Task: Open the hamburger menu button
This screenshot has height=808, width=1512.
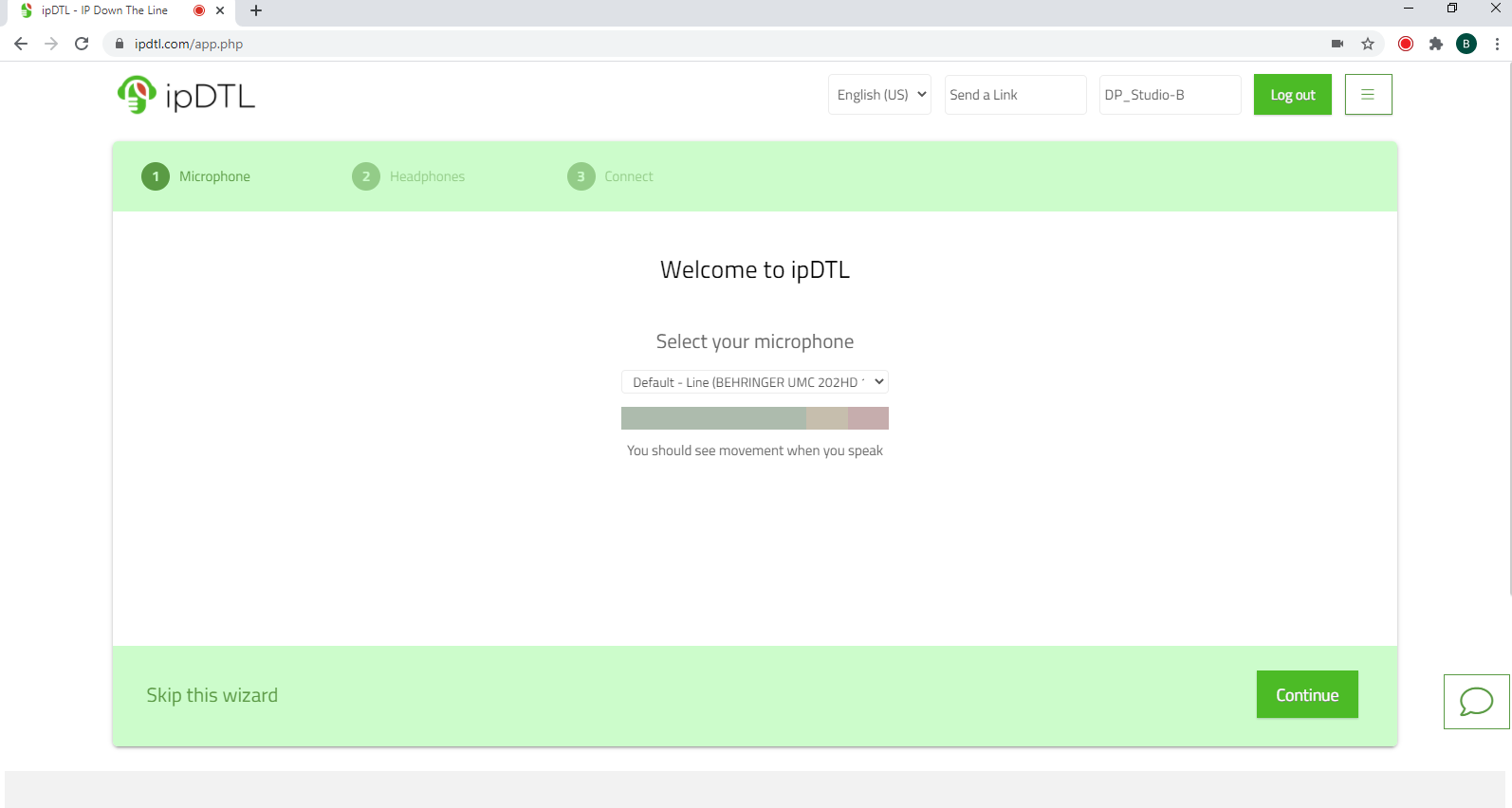Action: point(1368,95)
